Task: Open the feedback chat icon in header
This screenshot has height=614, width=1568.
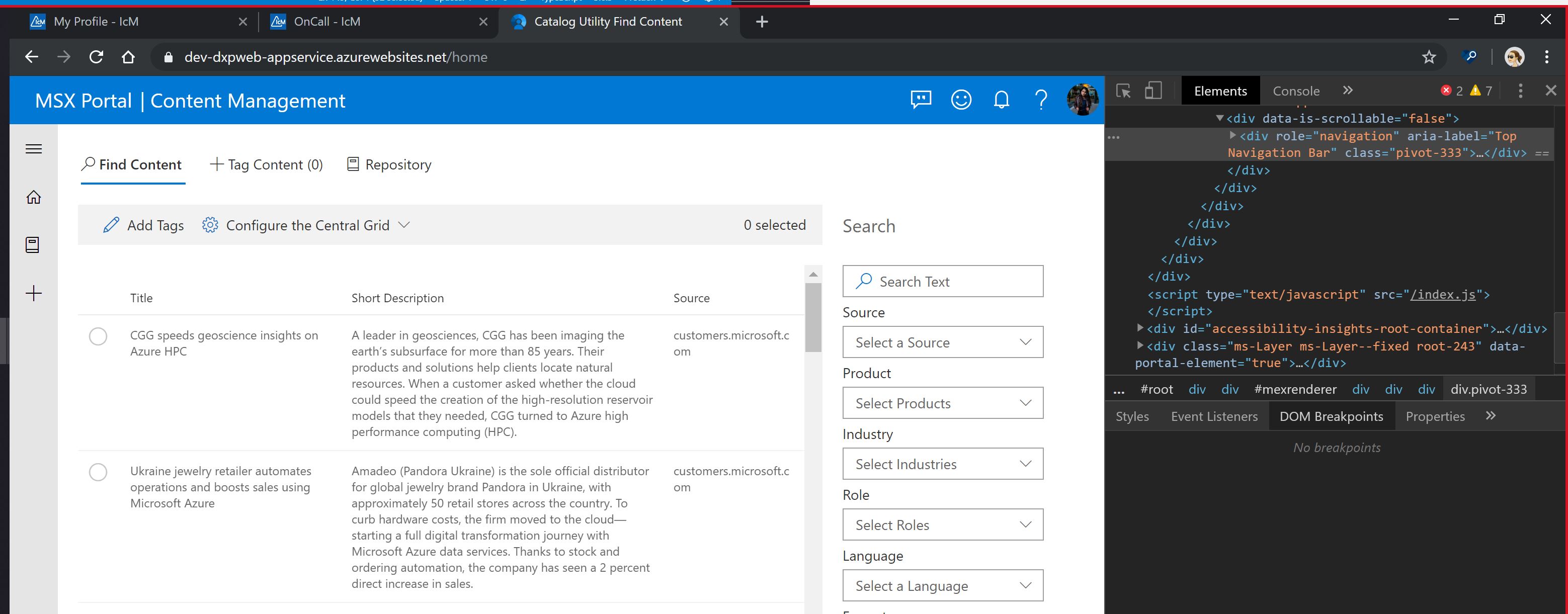Action: pyautogui.click(x=921, y=99)
